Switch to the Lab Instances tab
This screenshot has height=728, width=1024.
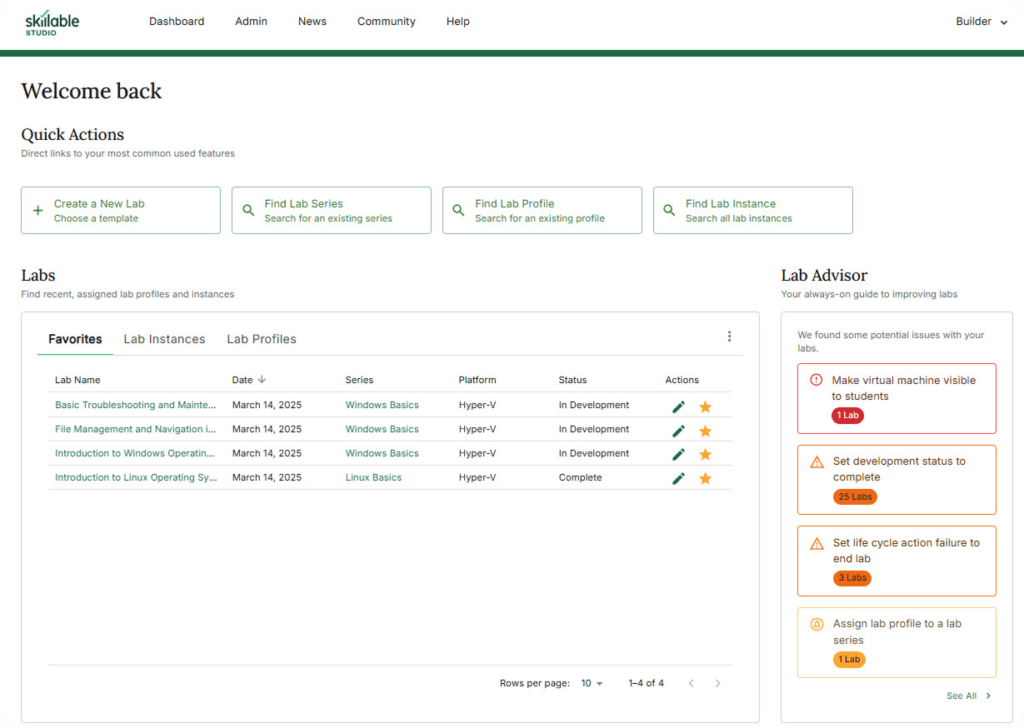pyautogui.click(x=164, y=339)
